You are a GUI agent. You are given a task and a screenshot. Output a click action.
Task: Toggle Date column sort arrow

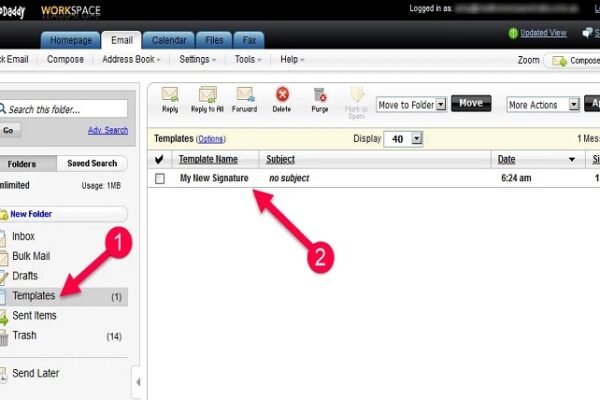click(x=572, y=159)
